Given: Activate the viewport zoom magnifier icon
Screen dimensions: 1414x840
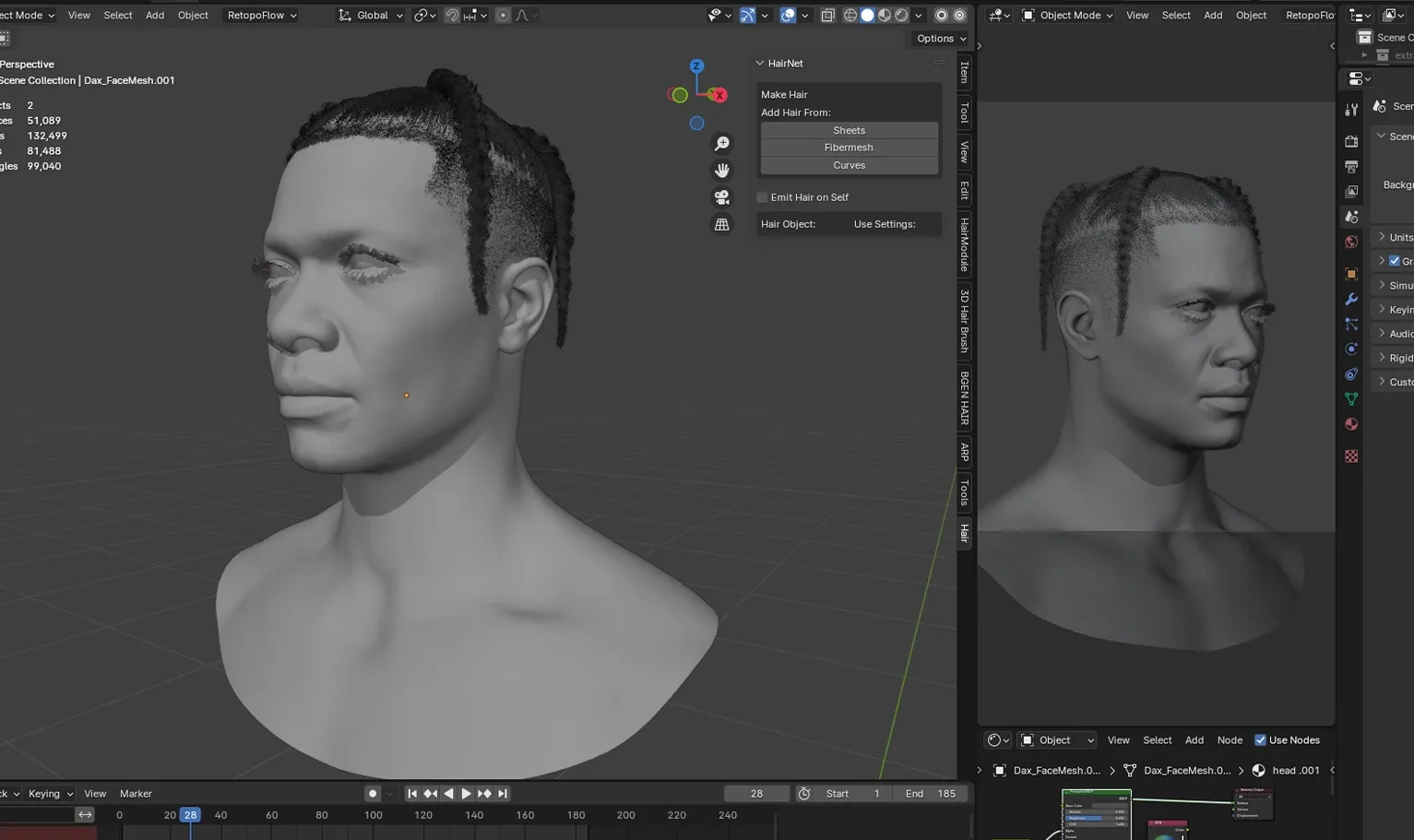Looking at the screenshot, I should pyautogui.click(x=722, y=143).
